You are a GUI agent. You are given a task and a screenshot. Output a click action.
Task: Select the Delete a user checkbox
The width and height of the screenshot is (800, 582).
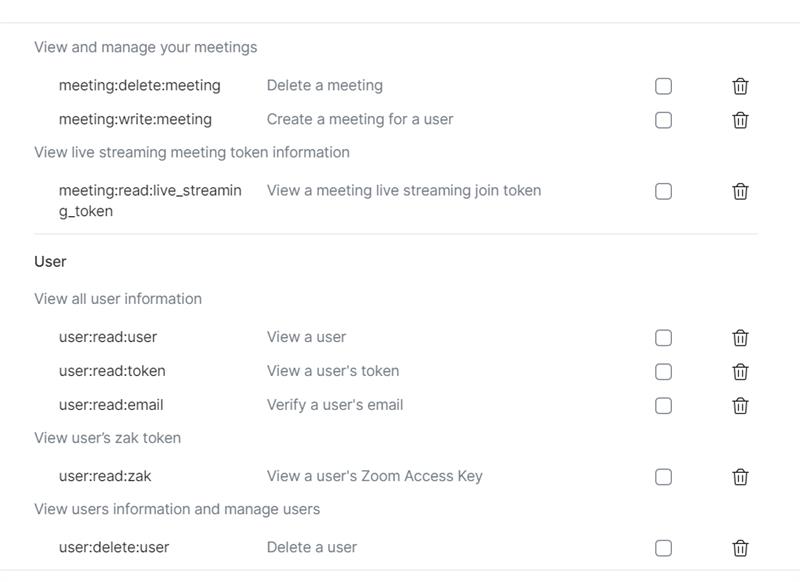pos(663,548)
